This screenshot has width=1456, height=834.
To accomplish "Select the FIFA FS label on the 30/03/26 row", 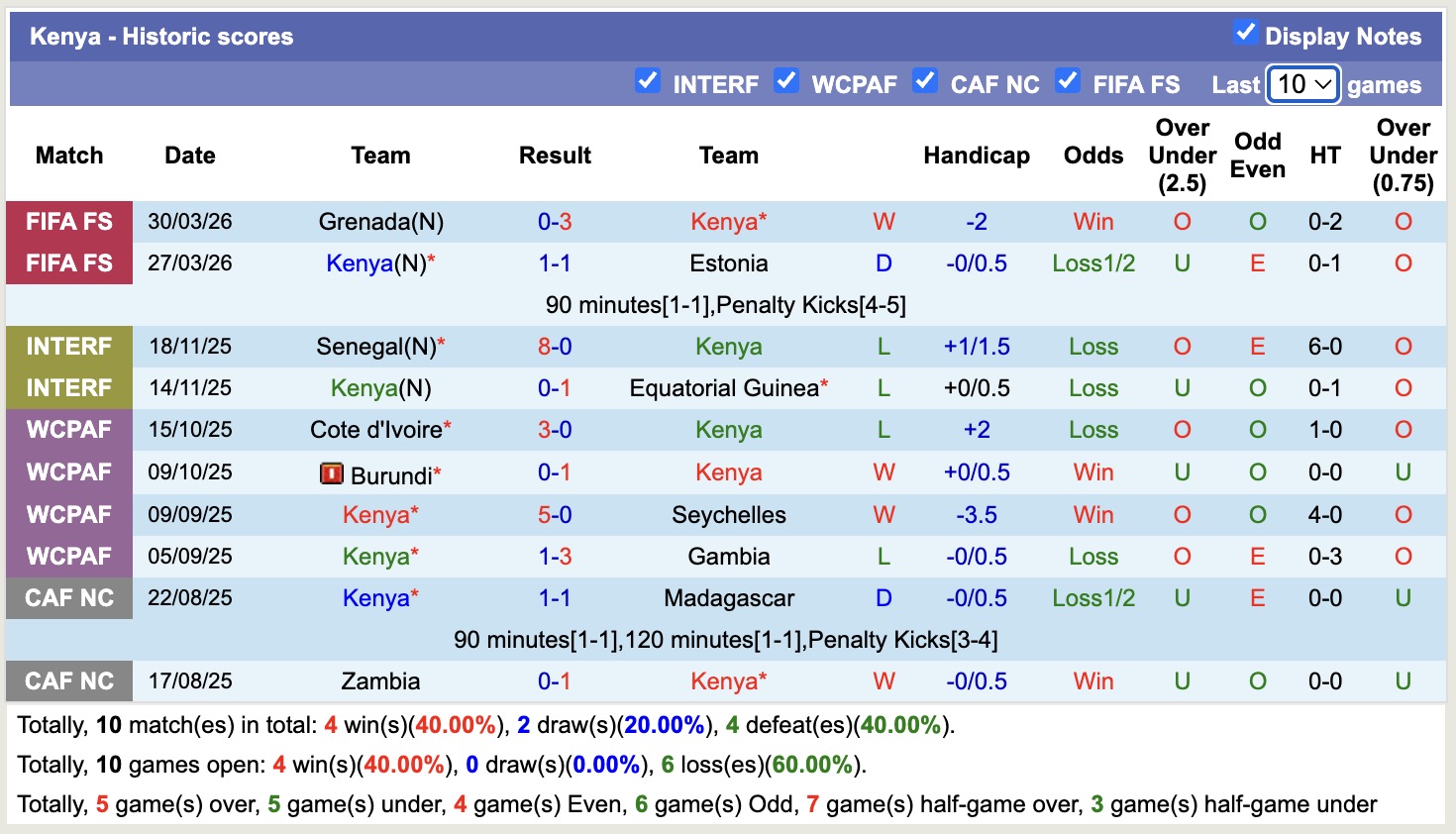I will coord(69,222).
